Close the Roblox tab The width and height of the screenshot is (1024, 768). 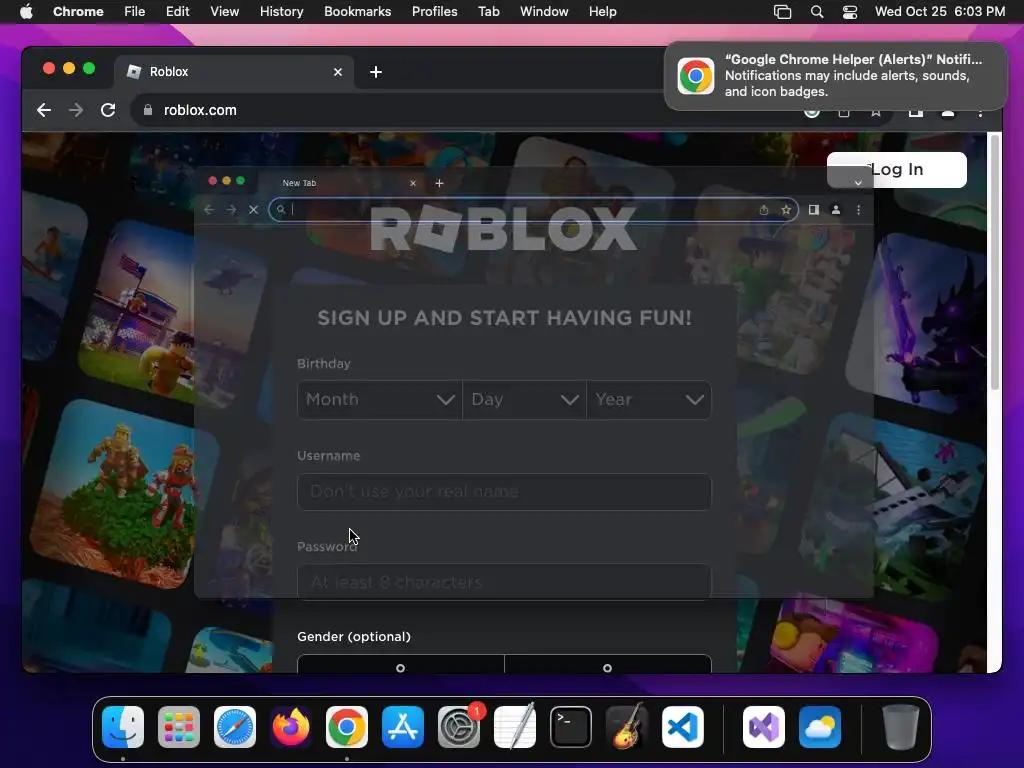(x=338, y=72)
